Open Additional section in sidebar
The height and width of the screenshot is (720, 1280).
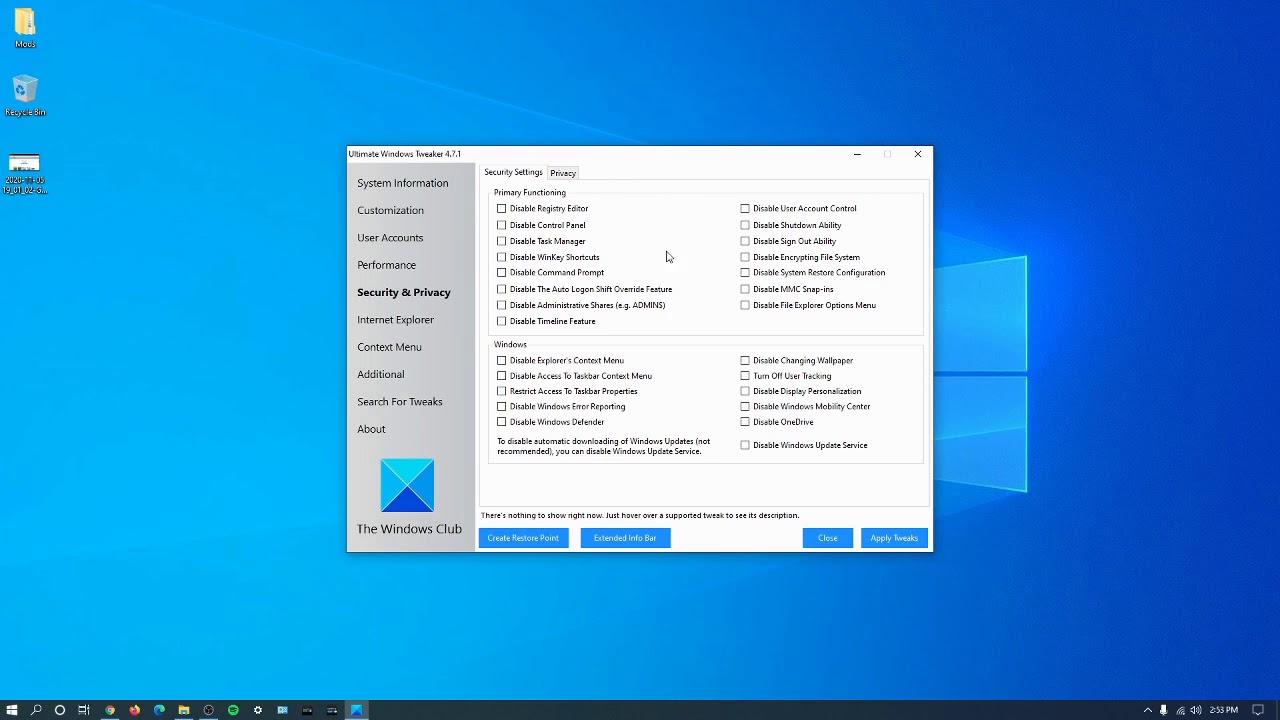pyautogui.click(x=381, y=374)
